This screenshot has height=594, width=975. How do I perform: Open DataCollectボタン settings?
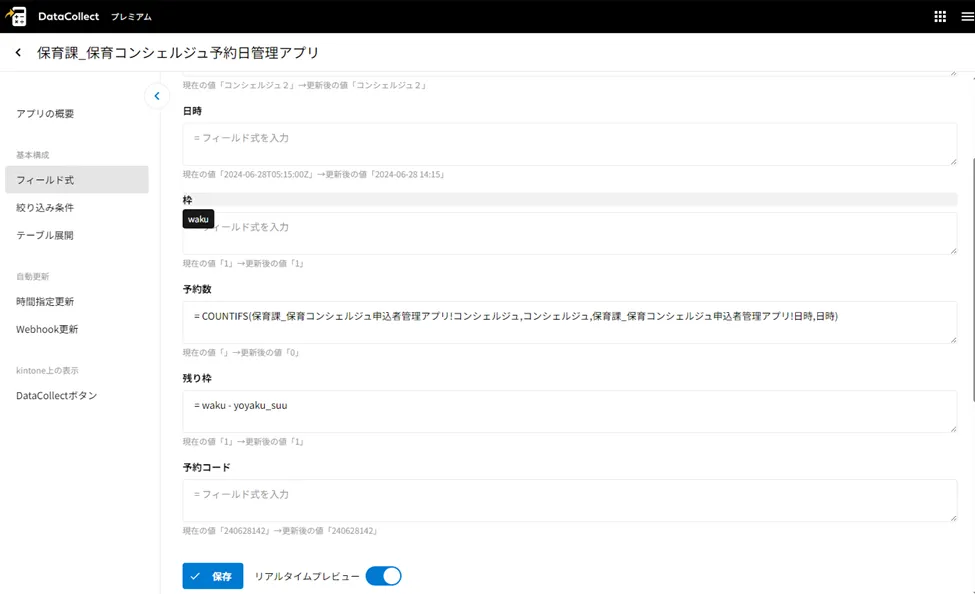tap(57, 396)
